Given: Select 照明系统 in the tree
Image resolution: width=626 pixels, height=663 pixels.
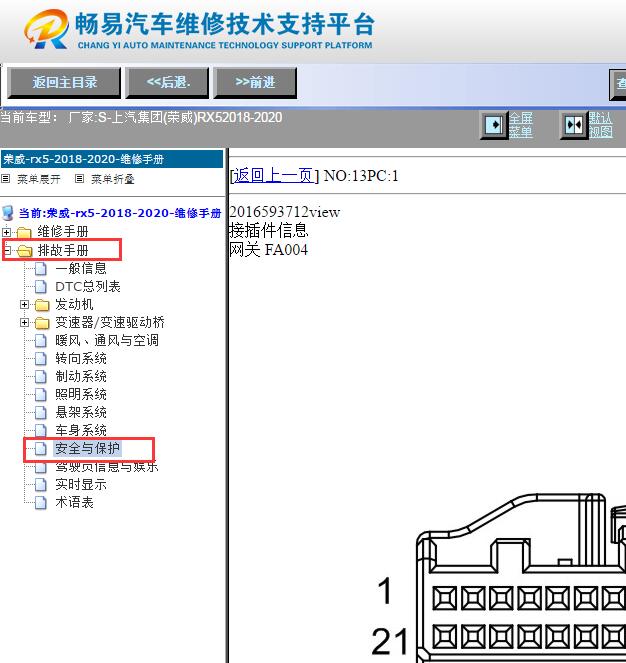Looking at the screenshot, I should (81, 395).
